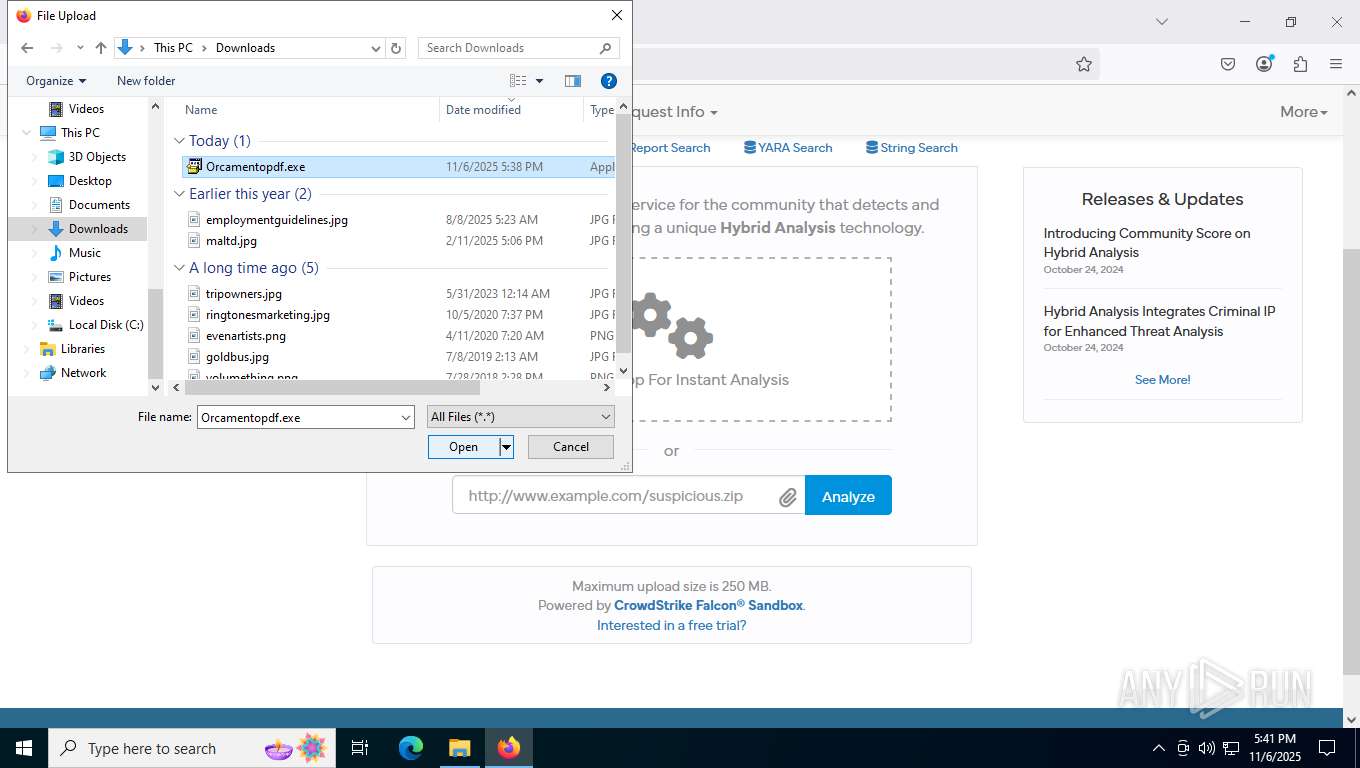The width and height of the screenshot is (1360, 768).
Task: Open the Firefox extensions puzzle icon
Action: (x=1300, y=64)
